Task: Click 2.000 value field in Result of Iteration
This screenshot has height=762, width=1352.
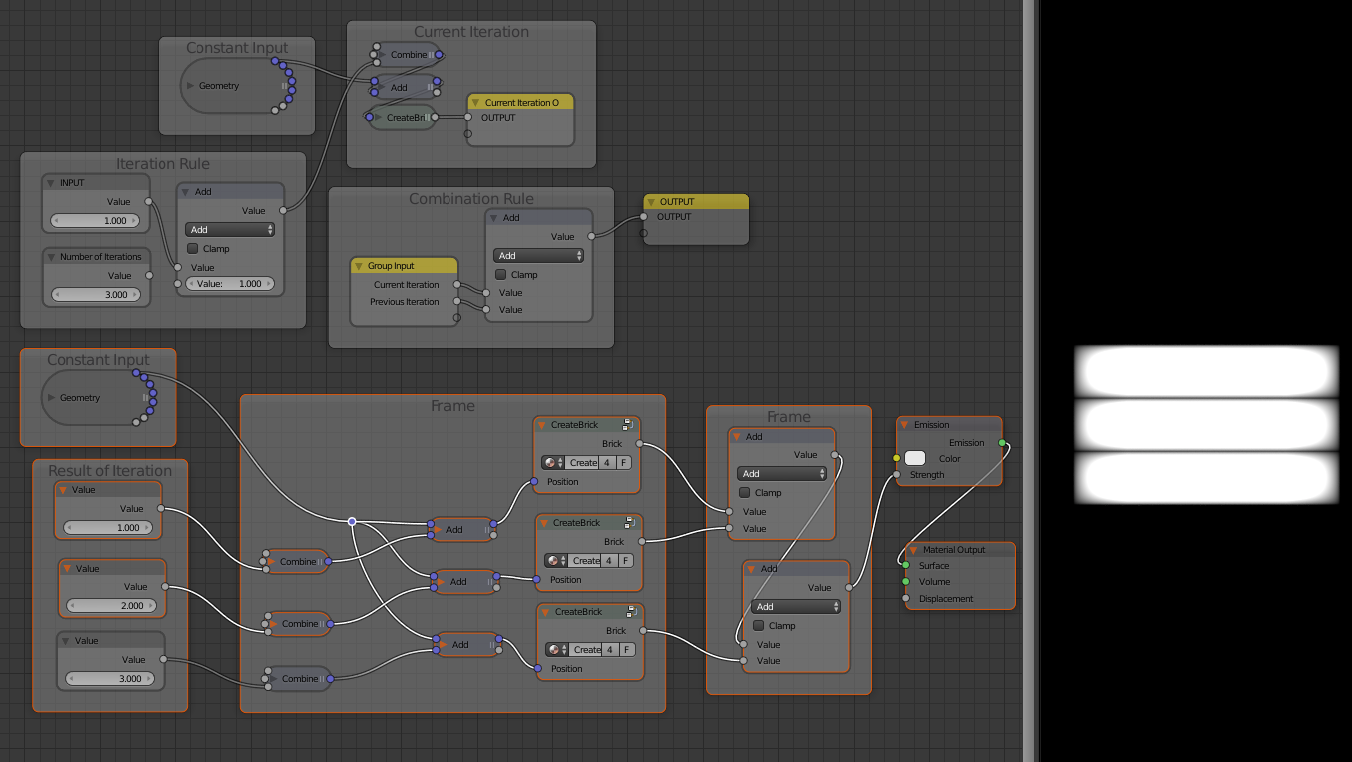Action: pyautogui.click(x=111, y=606)
